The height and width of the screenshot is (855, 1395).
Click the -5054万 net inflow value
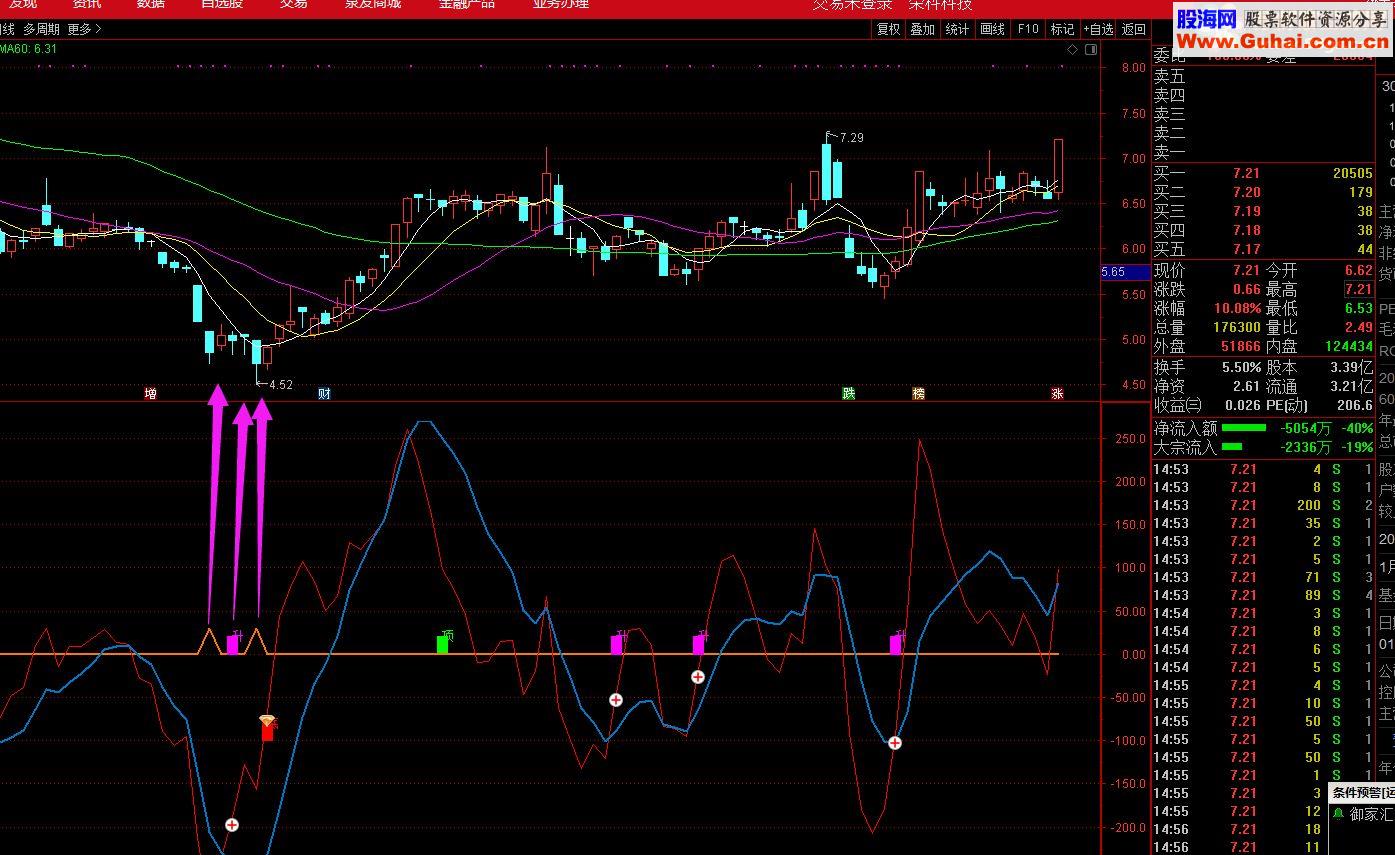pyautogui.click(x=1306, y=428)
